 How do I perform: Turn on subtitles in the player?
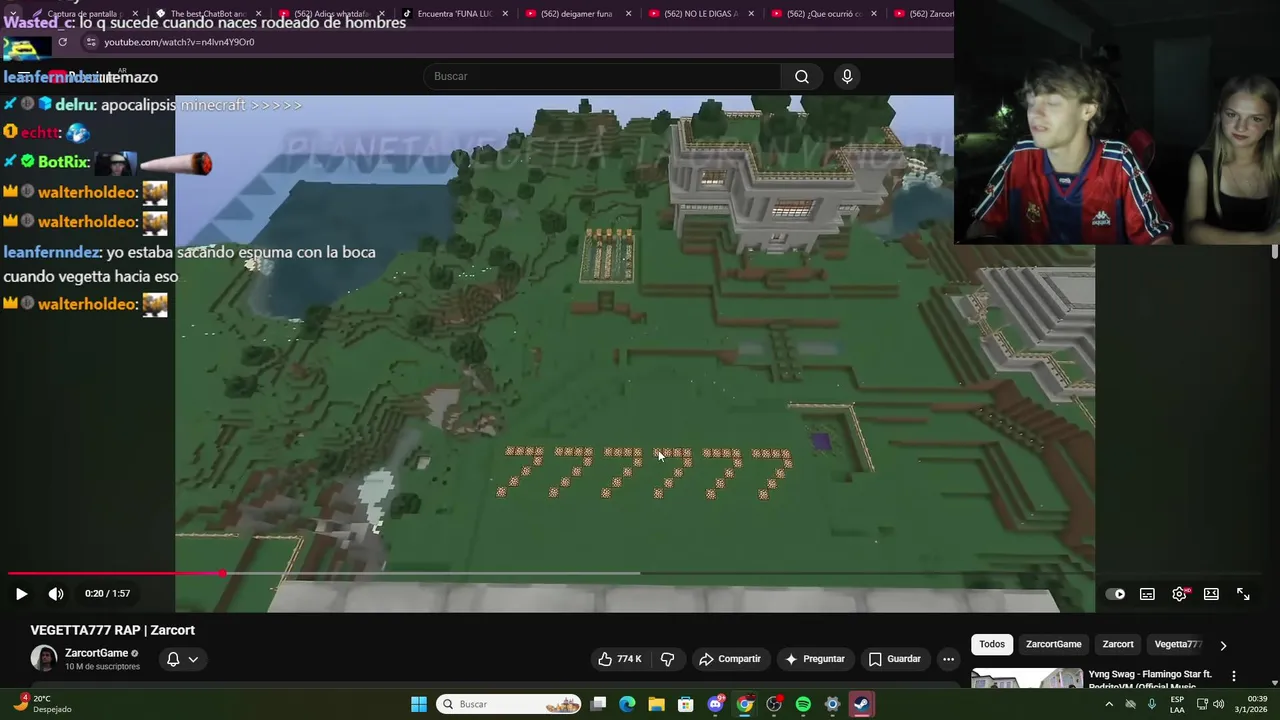coord(1147,594)
